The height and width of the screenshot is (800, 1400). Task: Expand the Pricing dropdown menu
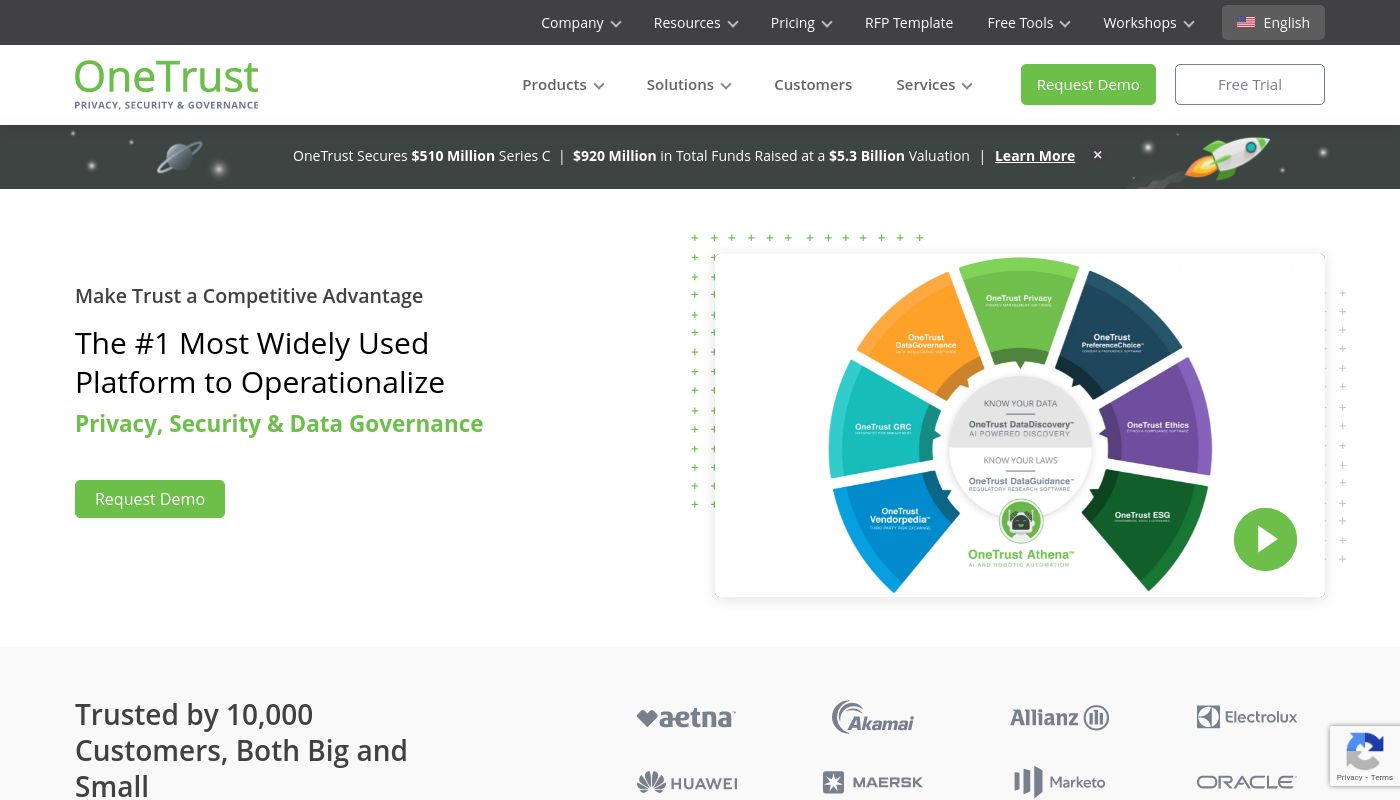(801, 22)
